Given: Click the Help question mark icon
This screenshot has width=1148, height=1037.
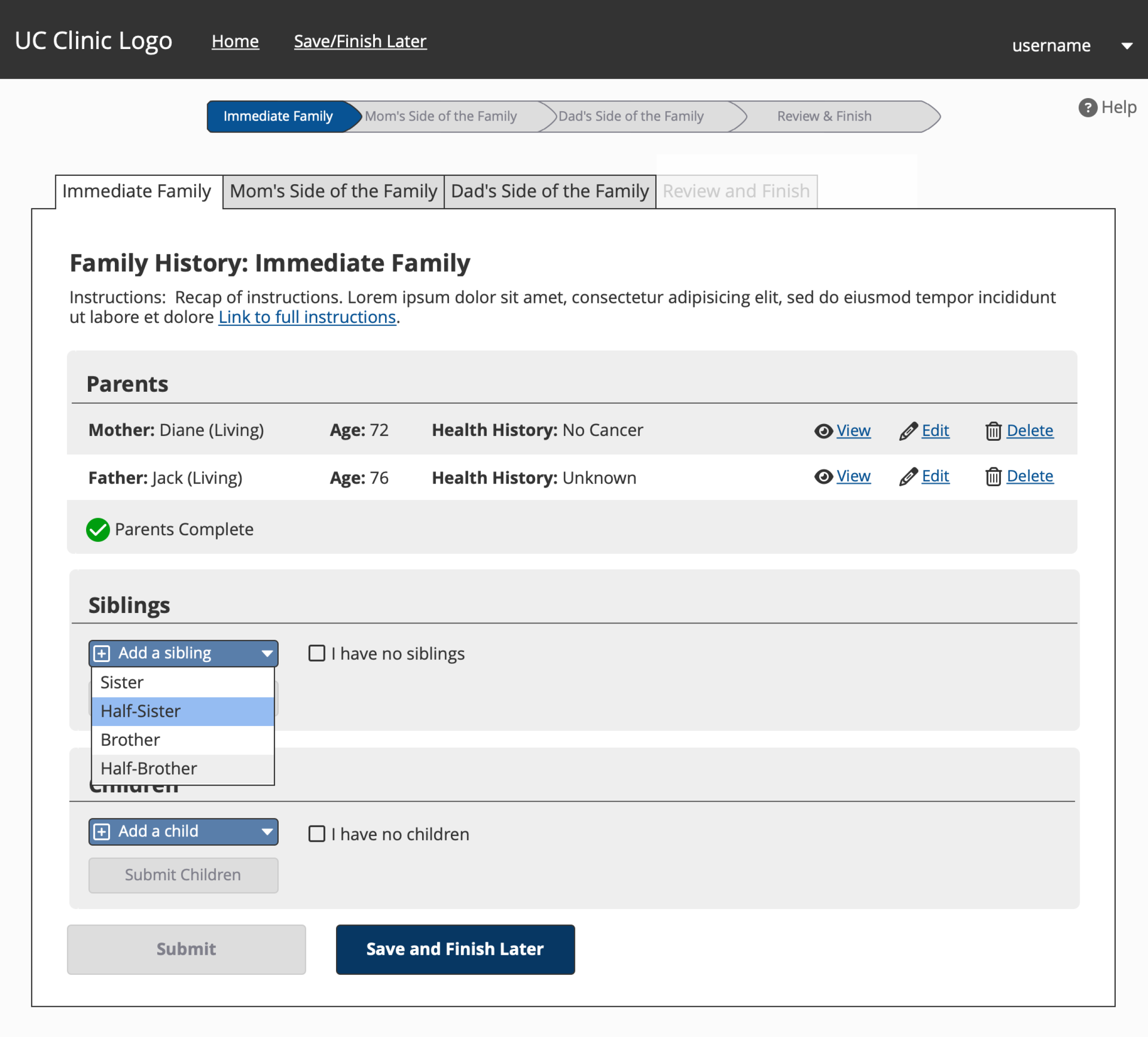Looking at the screenshot, I should point(1087,107).
